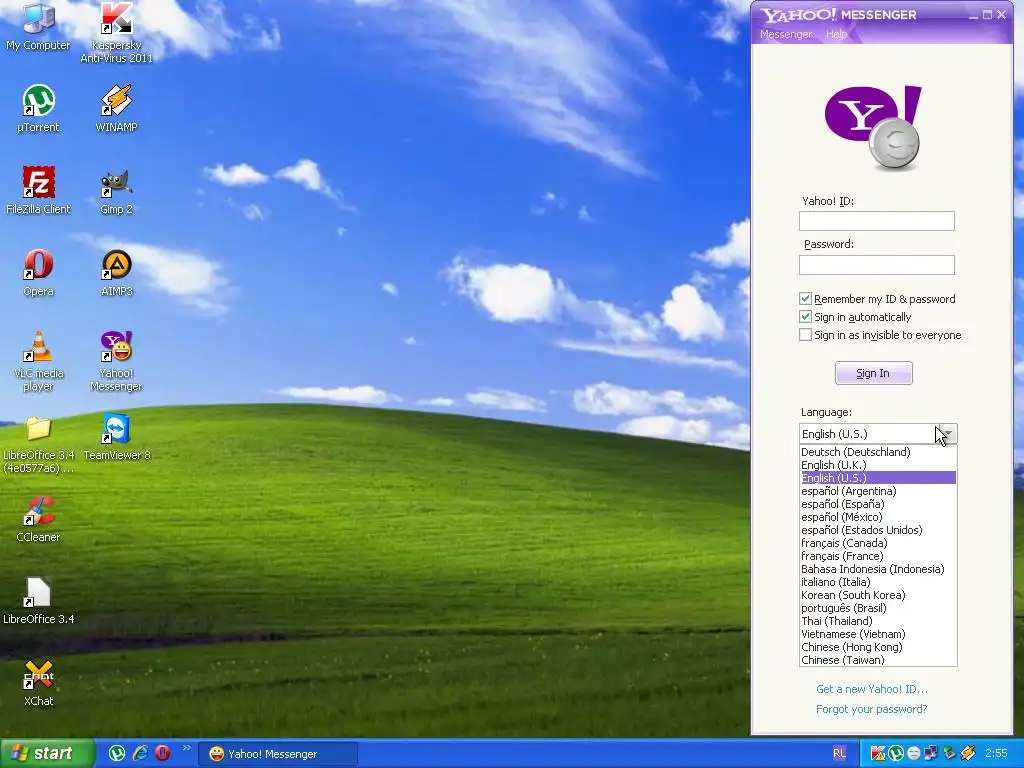This screenshot has height=768, width=1024.
Task: Uncheck Remember my ID & password
Action: (805, 298)
